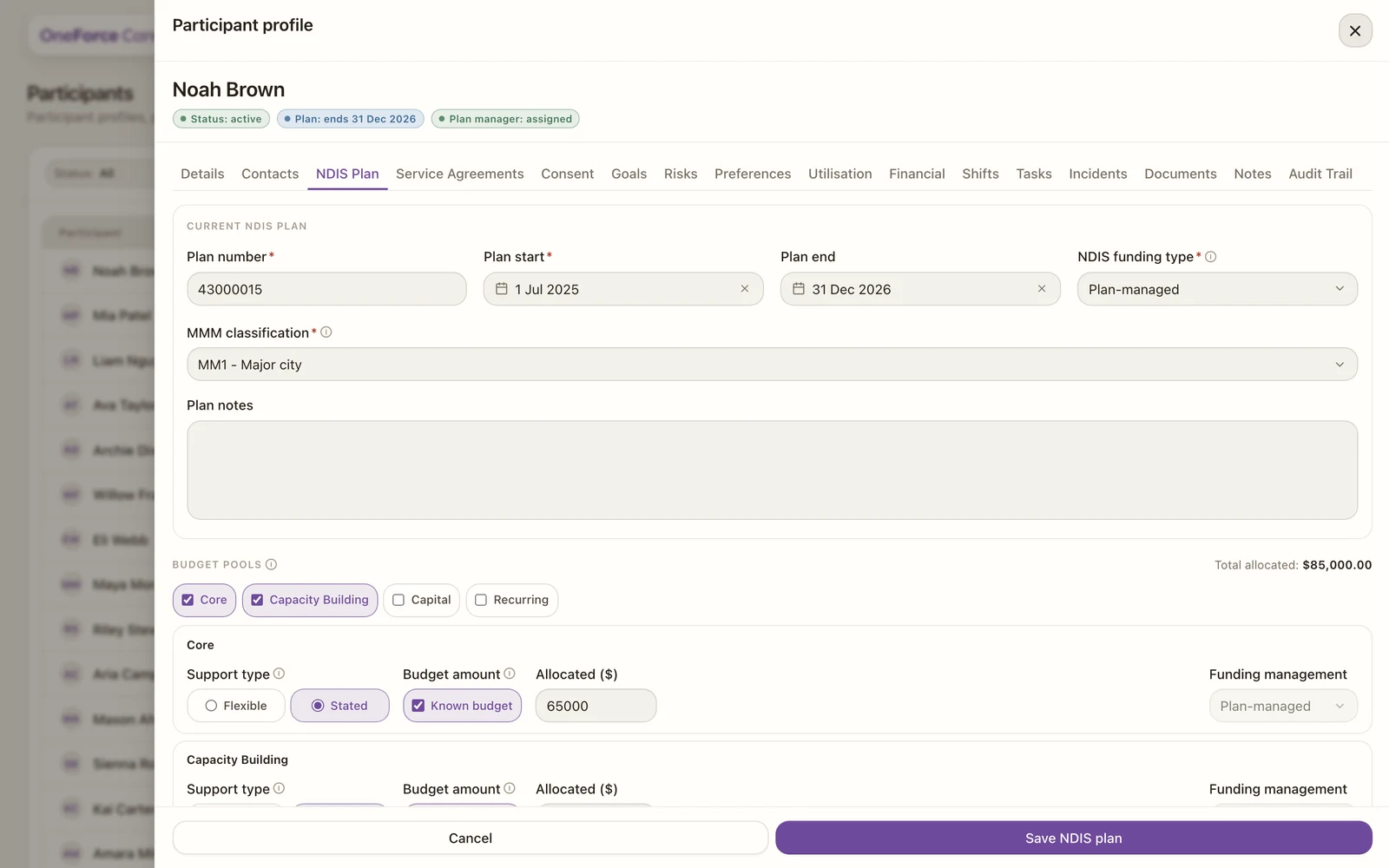Switch to the Shifts tab

980,174
